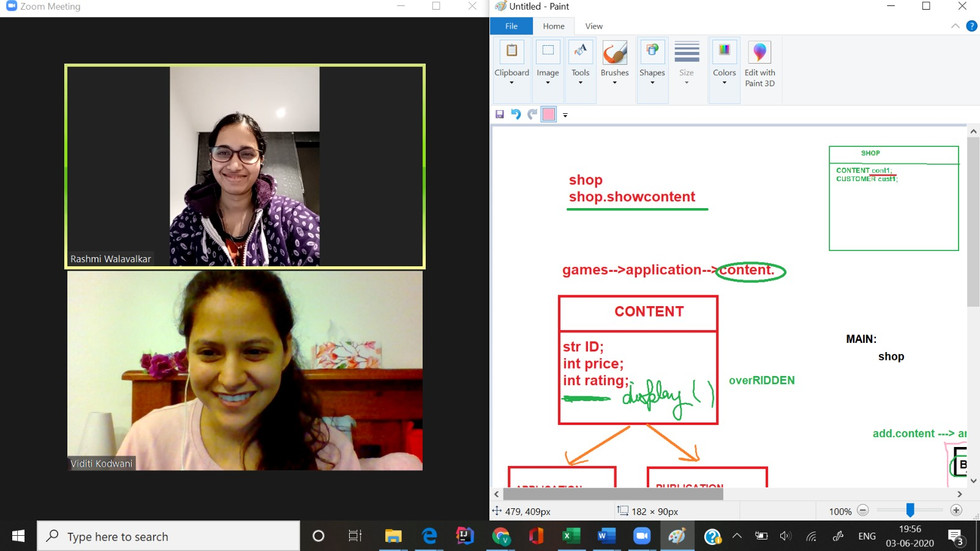980x551 pixels.
Task: Open File Explorer from the taskbar
Action: (393, 536)
